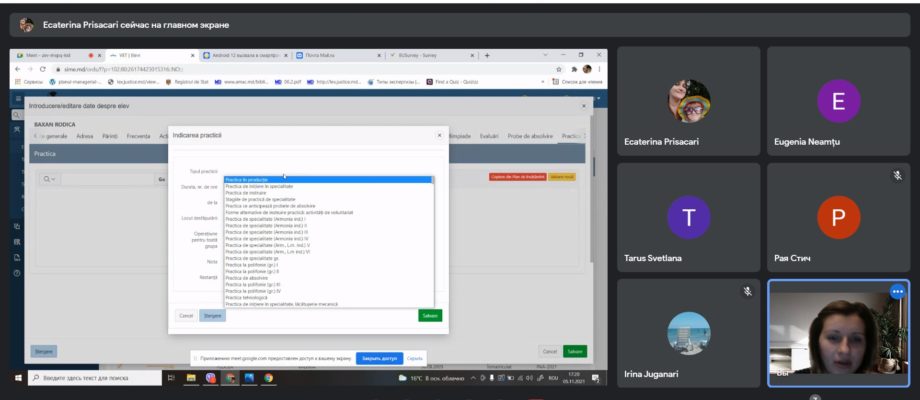This screenshot has height=400, width=920.
Task: Open 'Registrul de Stat' bookmark
Action: pos(188,82)
